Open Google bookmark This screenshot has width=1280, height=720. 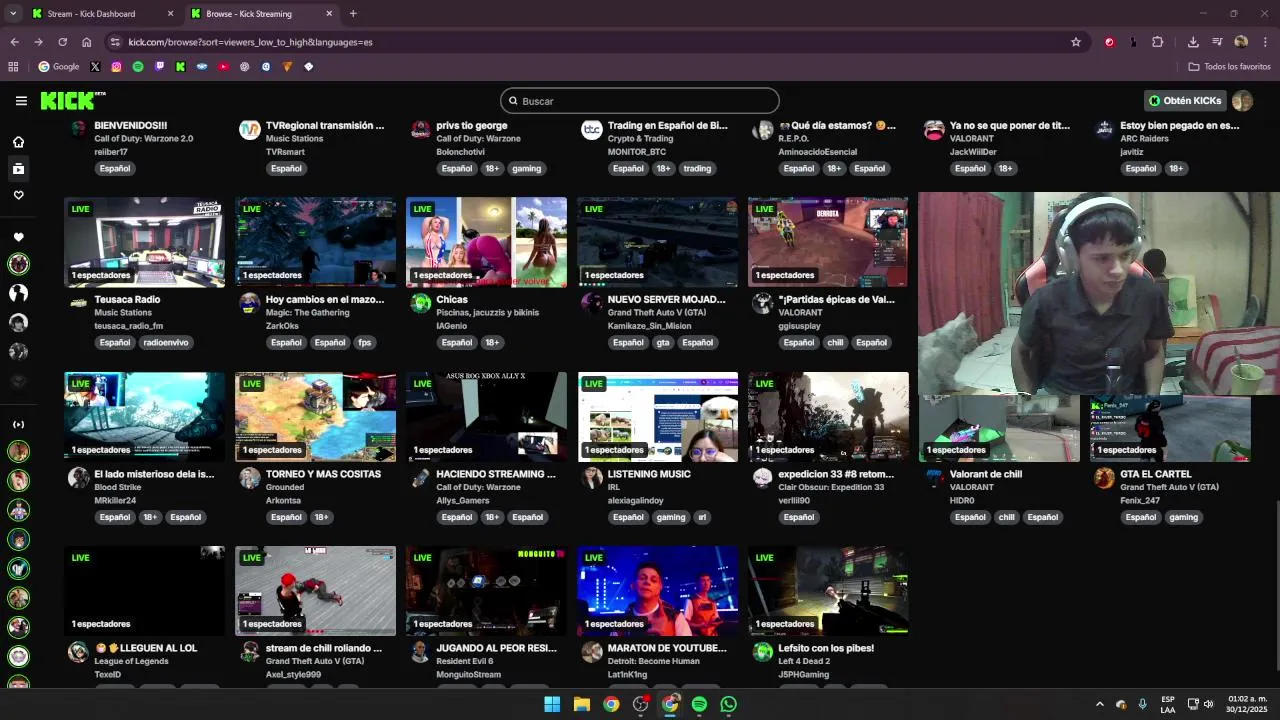pos(58,67)
